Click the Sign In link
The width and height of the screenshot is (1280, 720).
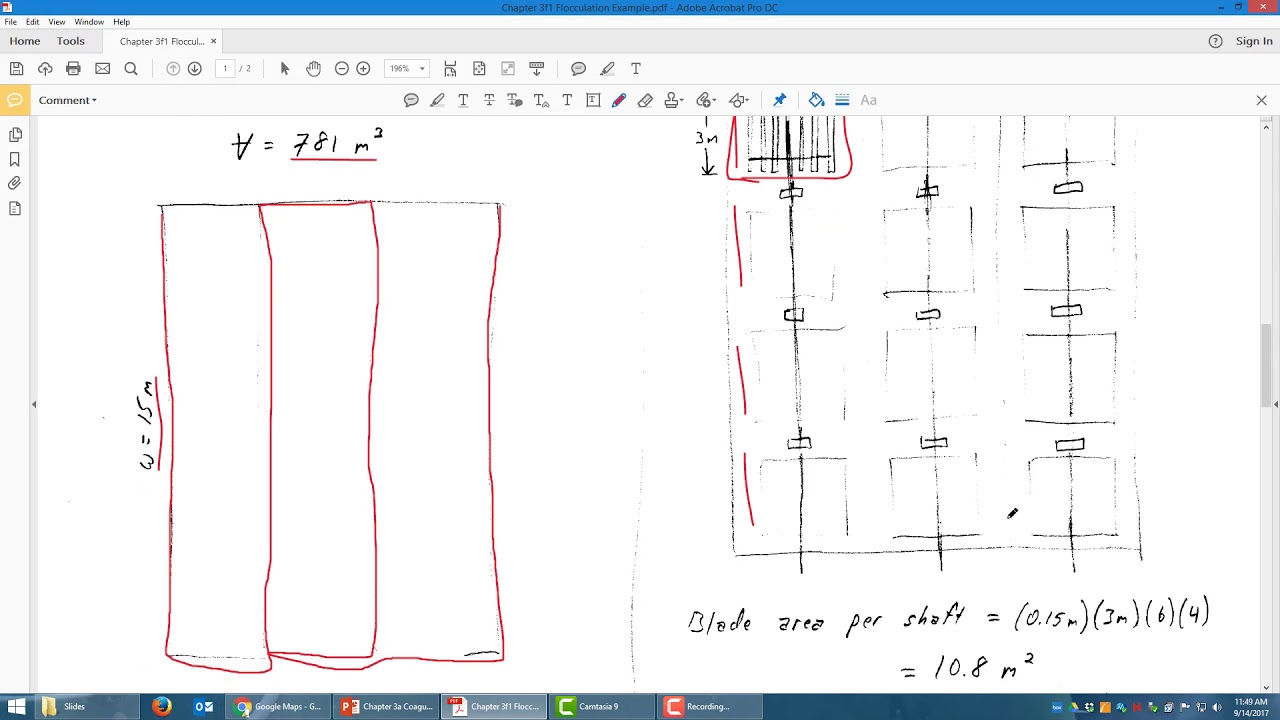click(1254, 41)
